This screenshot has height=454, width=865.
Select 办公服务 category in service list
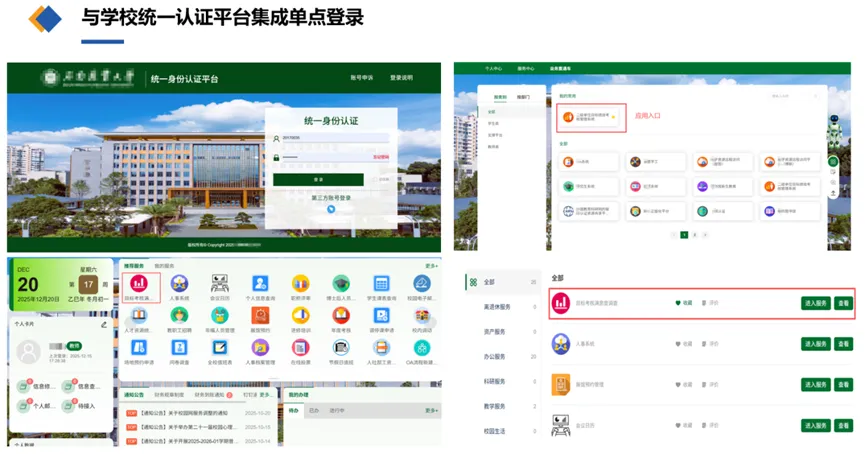click(x=494, y=356)
